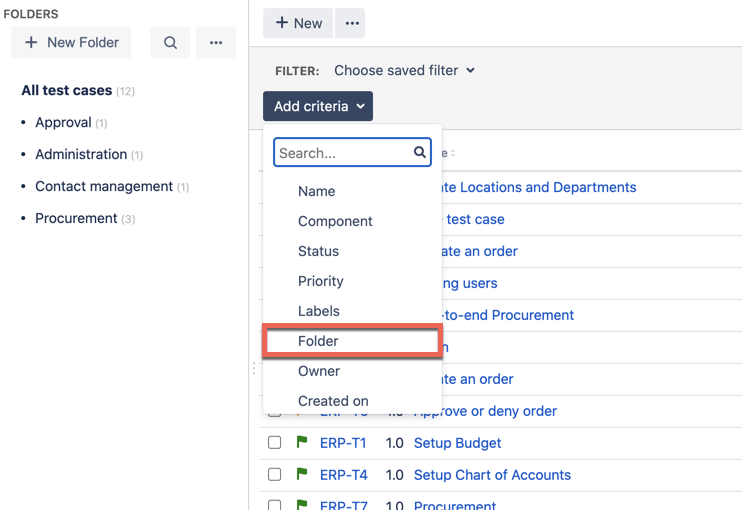Open the folders more options ellipsis

click(216, 43)
